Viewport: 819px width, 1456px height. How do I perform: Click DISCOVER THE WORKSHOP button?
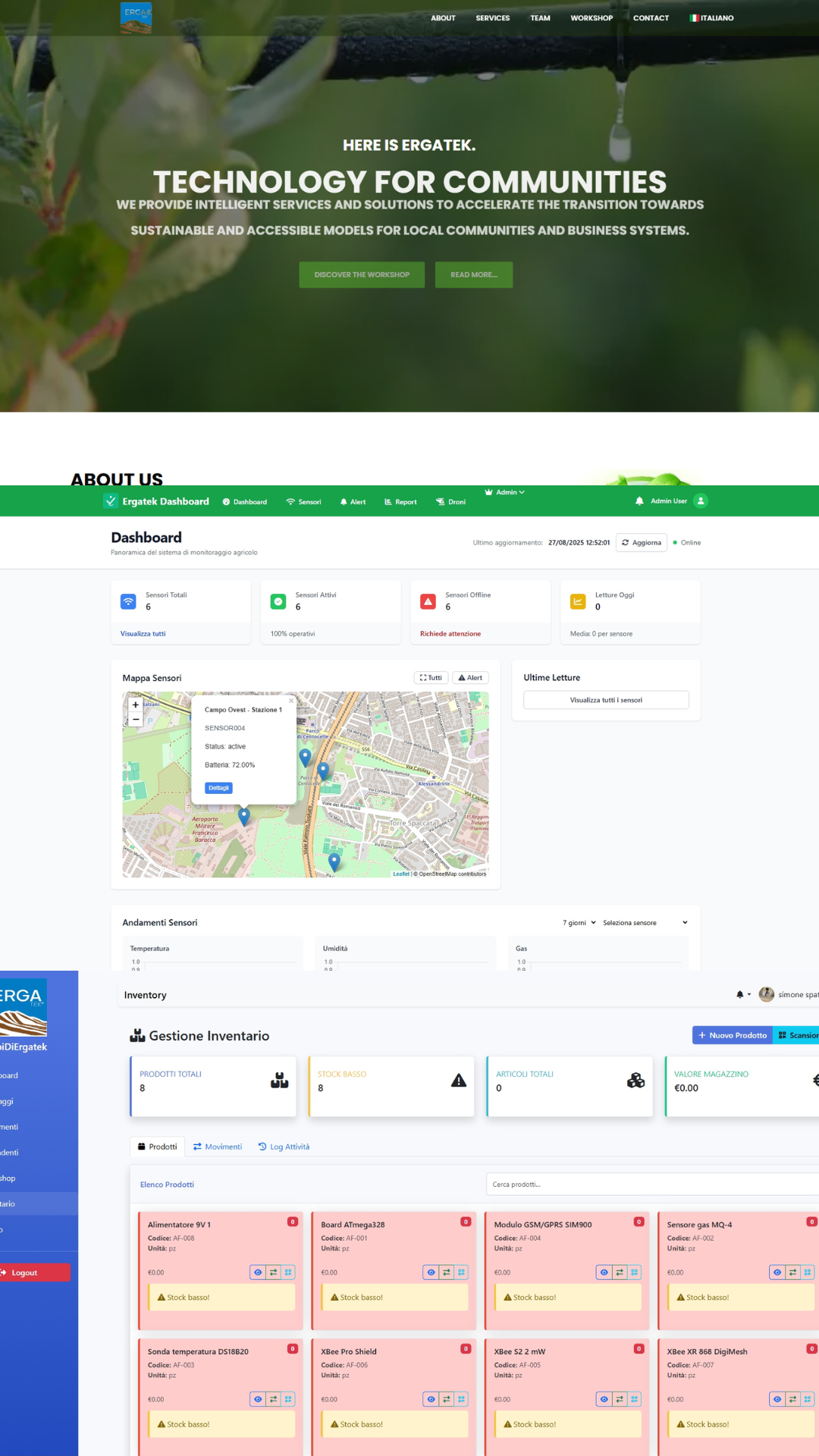coord(362,275)
